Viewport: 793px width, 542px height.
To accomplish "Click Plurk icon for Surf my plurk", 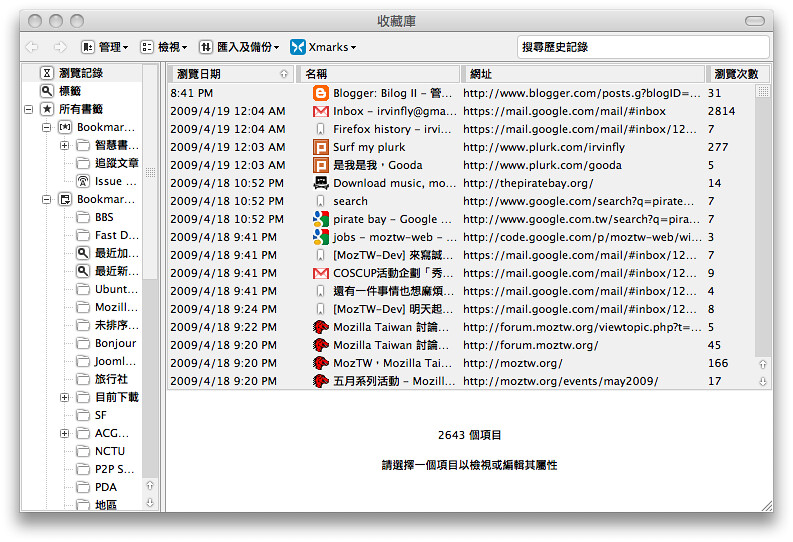I will [321, 147].
